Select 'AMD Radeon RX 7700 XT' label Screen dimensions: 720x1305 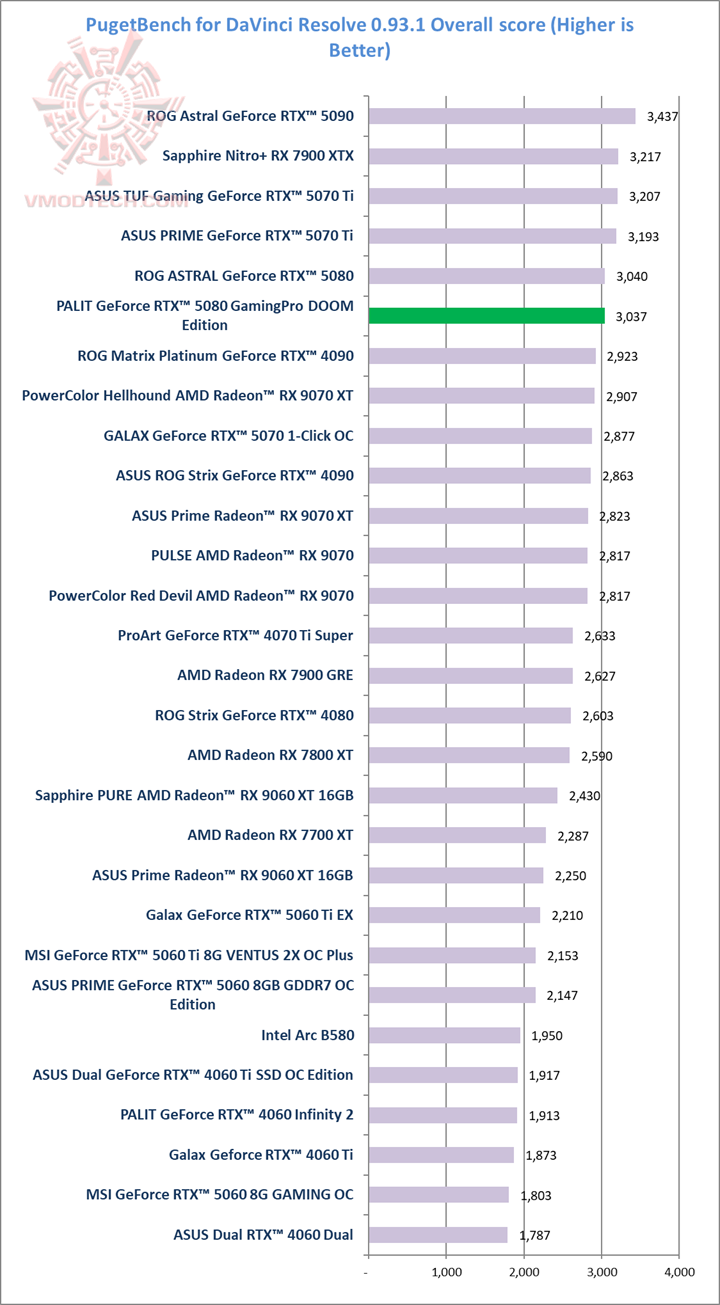click(x=271, y=835)
